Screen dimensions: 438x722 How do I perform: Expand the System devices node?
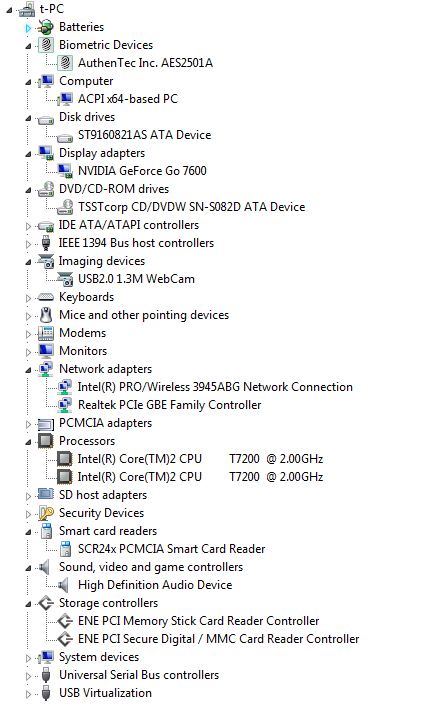pyautogui.click(x=28, y=658)
